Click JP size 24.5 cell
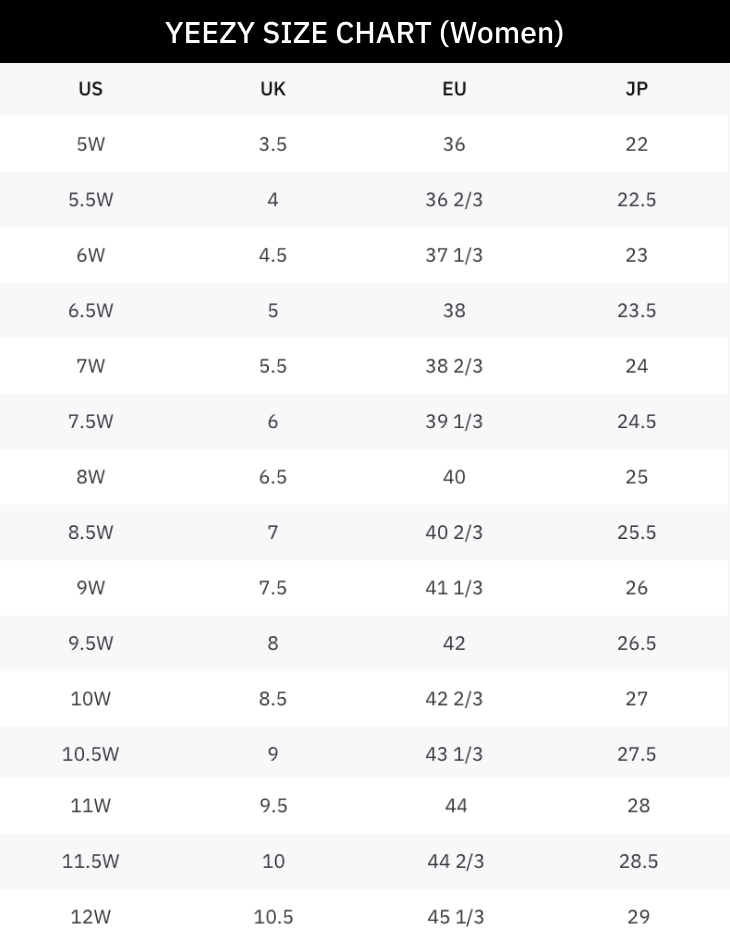The height and width of the screenshot is (936, 730). tap(636, 421)
